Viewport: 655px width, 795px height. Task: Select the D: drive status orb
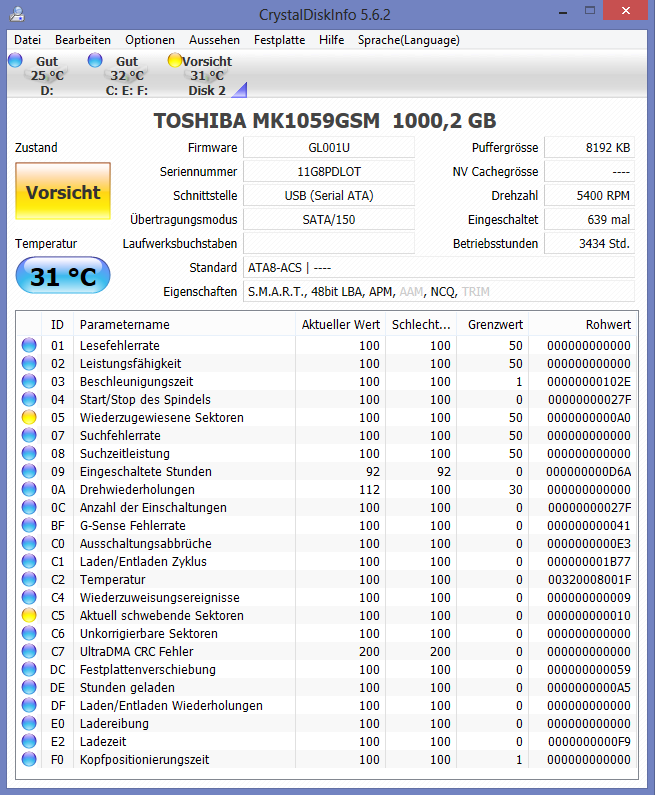(16, 60)
